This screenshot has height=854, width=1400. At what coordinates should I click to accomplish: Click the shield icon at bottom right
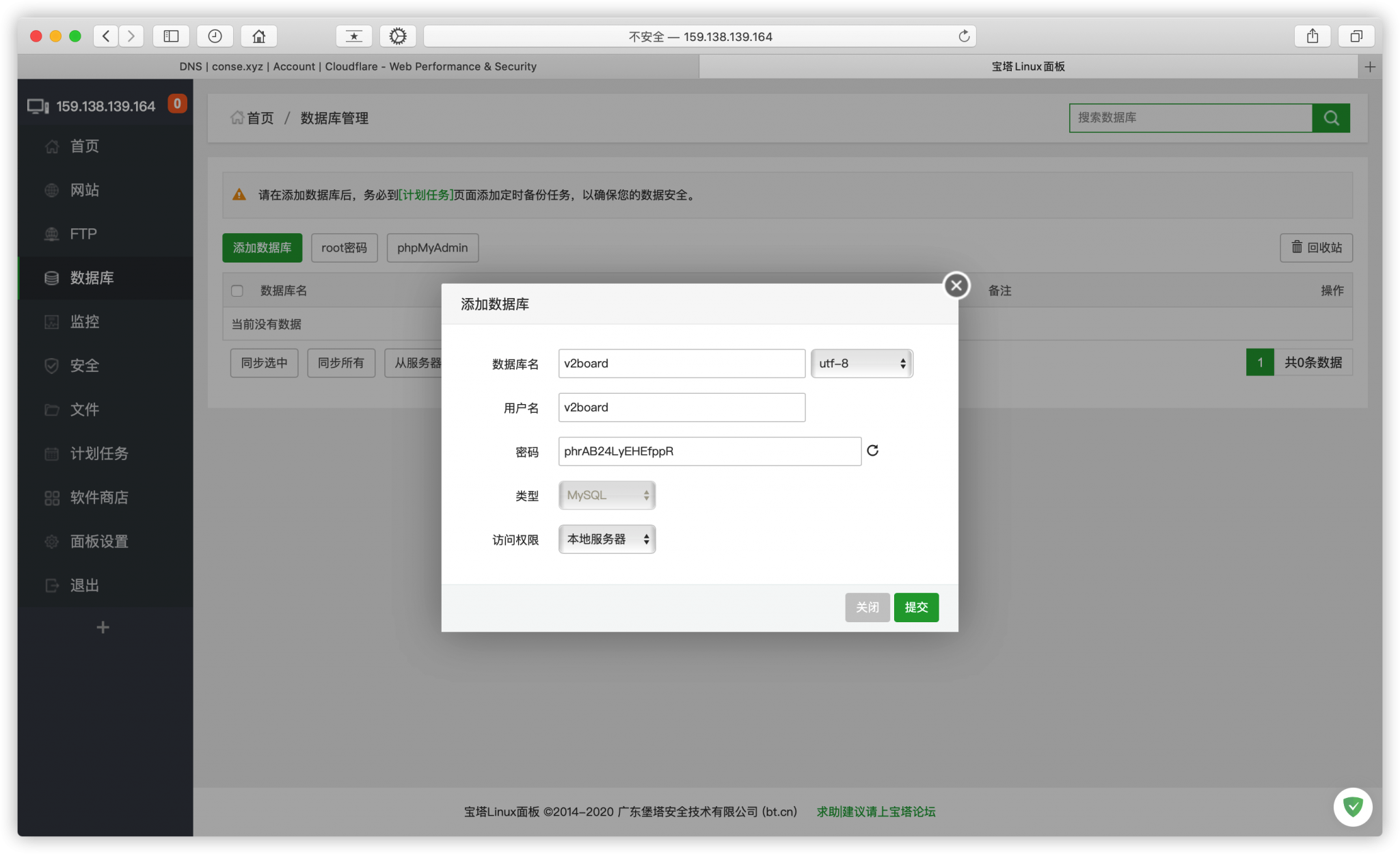[x=1352, y=807]
